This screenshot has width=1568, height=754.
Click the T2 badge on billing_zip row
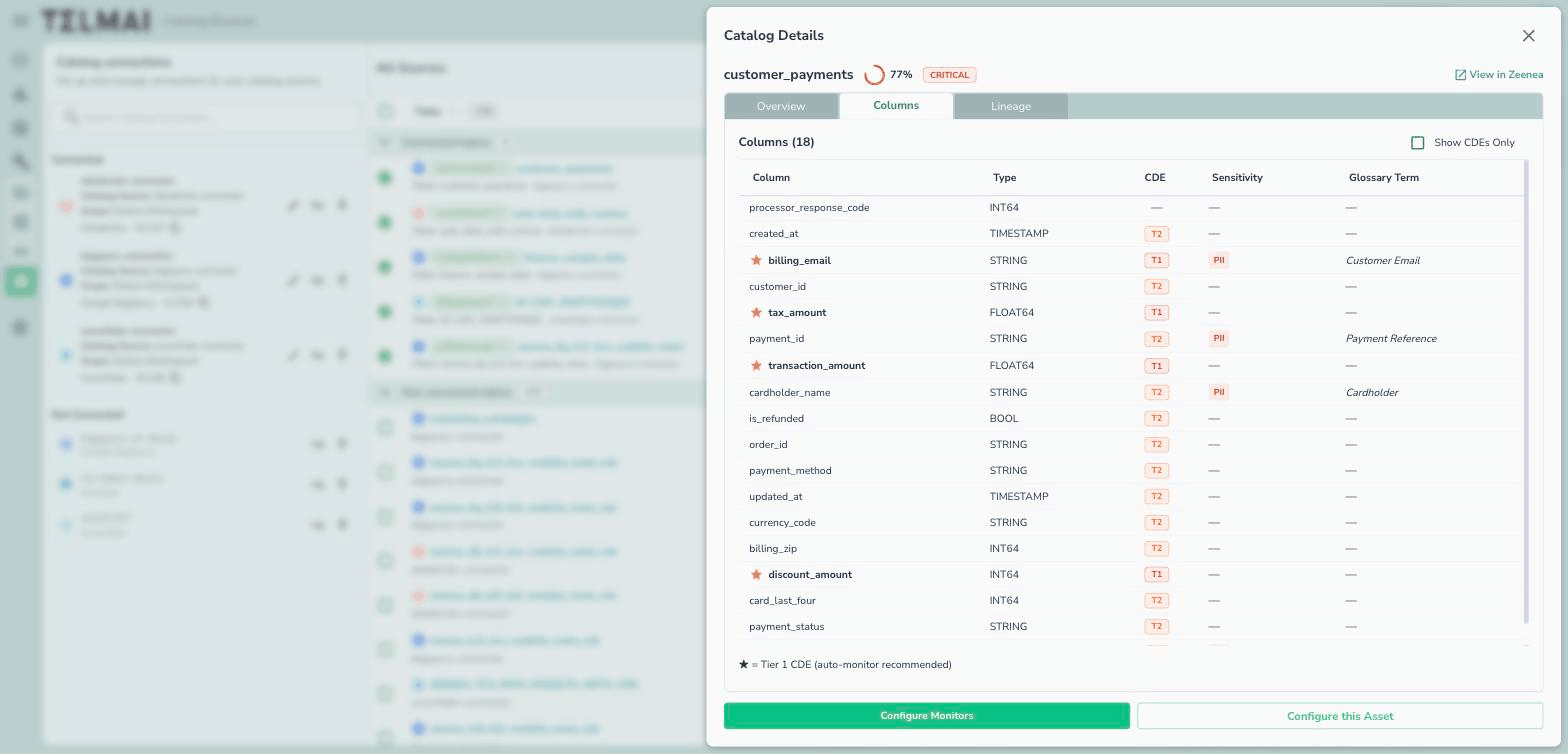pyautogui.click(x=1156, y=548)
